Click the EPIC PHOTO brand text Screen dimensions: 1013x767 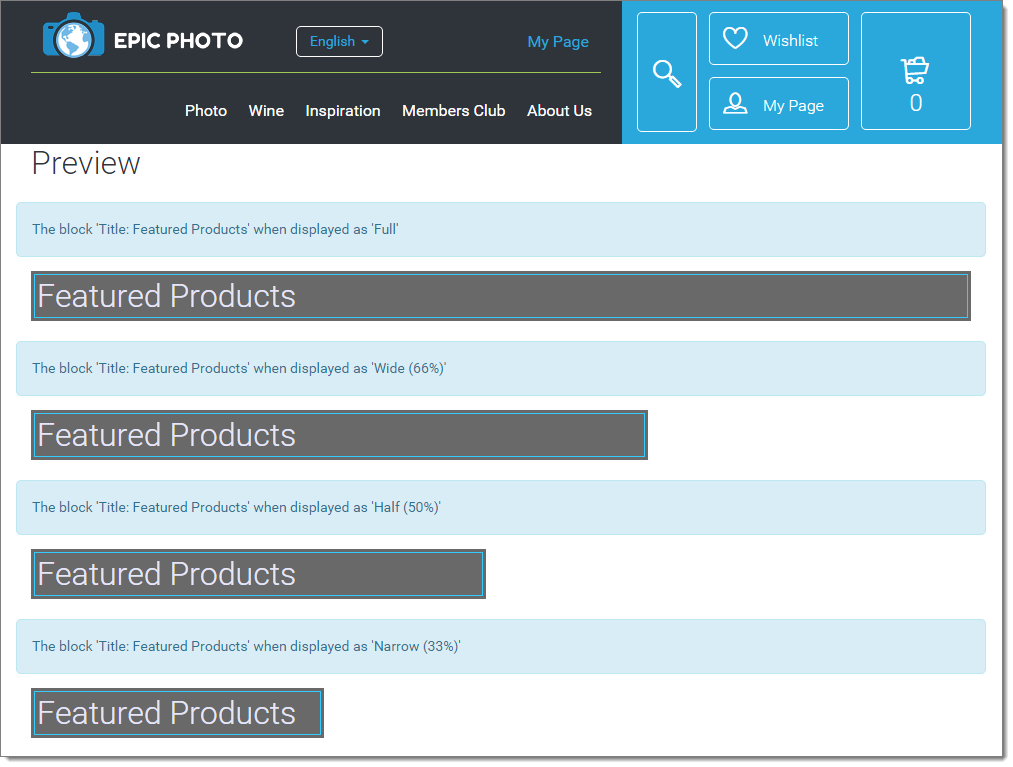point(178,41)
